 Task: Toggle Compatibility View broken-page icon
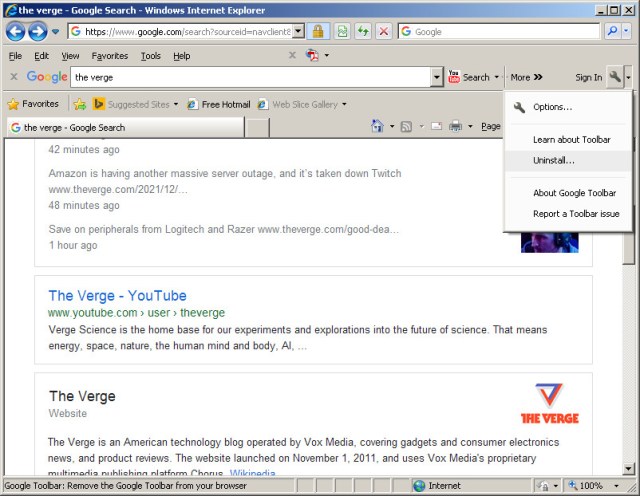pos(343,31)
